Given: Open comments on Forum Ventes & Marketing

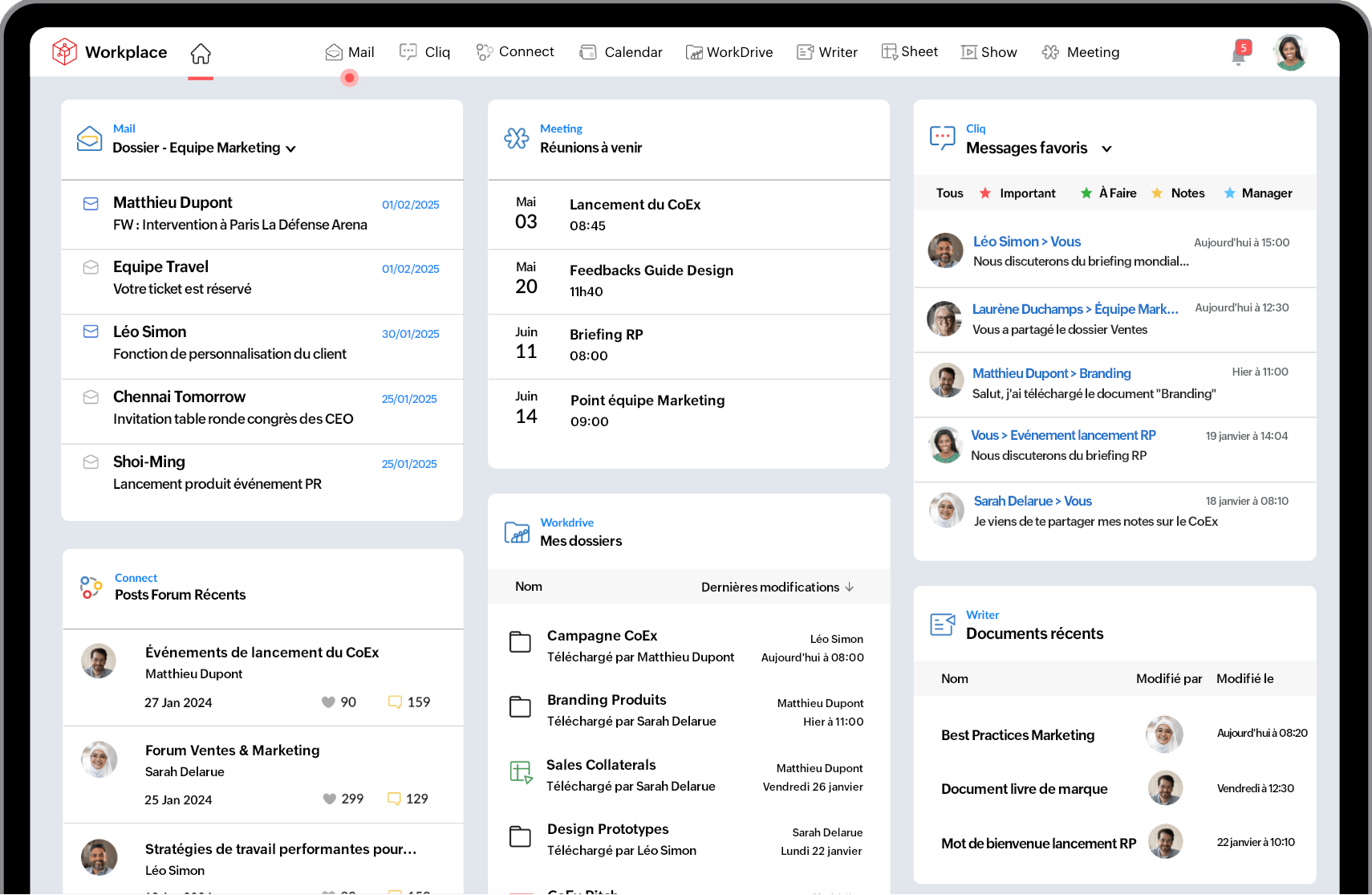Looking at the screenshot, I should click(408, 799).
